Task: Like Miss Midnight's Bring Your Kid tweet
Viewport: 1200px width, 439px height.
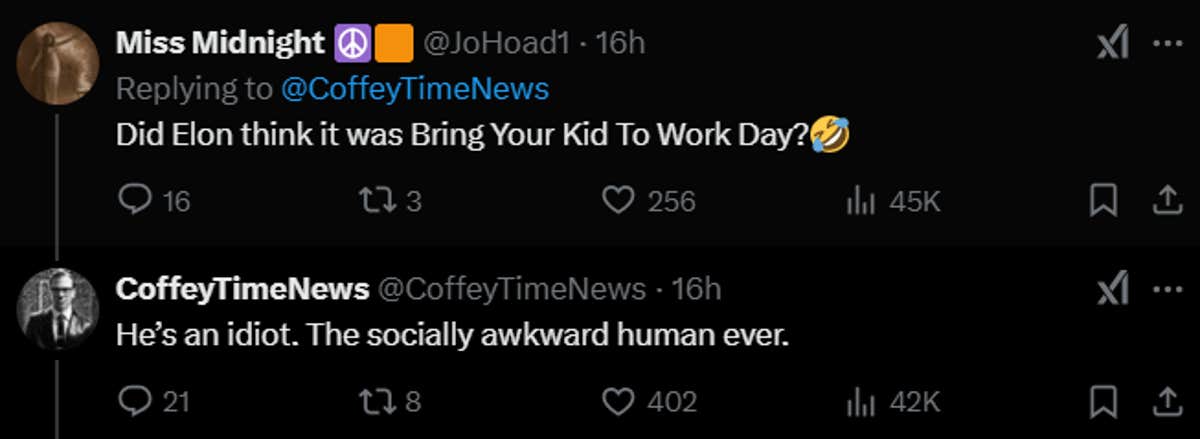Action: (x=620, y=202)
